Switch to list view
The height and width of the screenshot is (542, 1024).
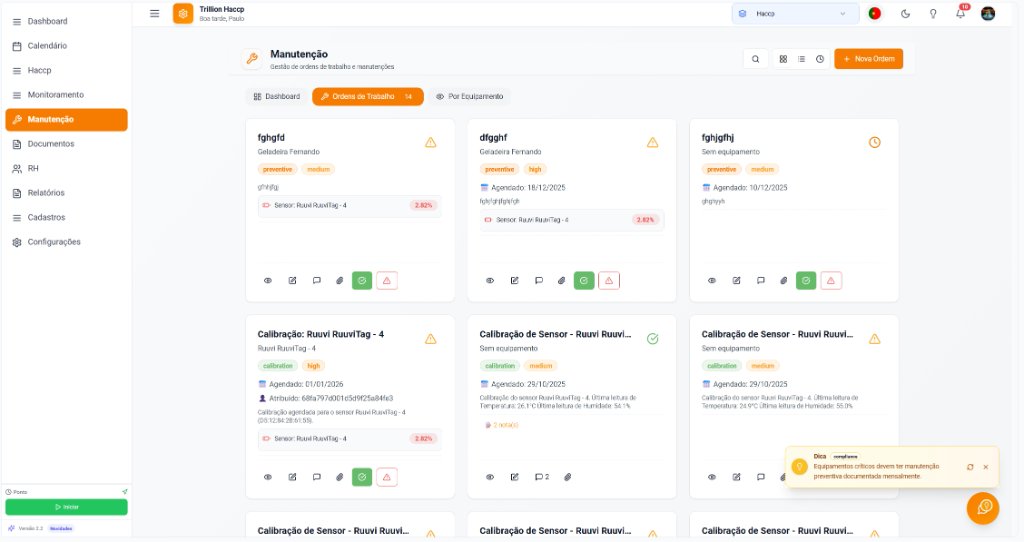(801, 59)
